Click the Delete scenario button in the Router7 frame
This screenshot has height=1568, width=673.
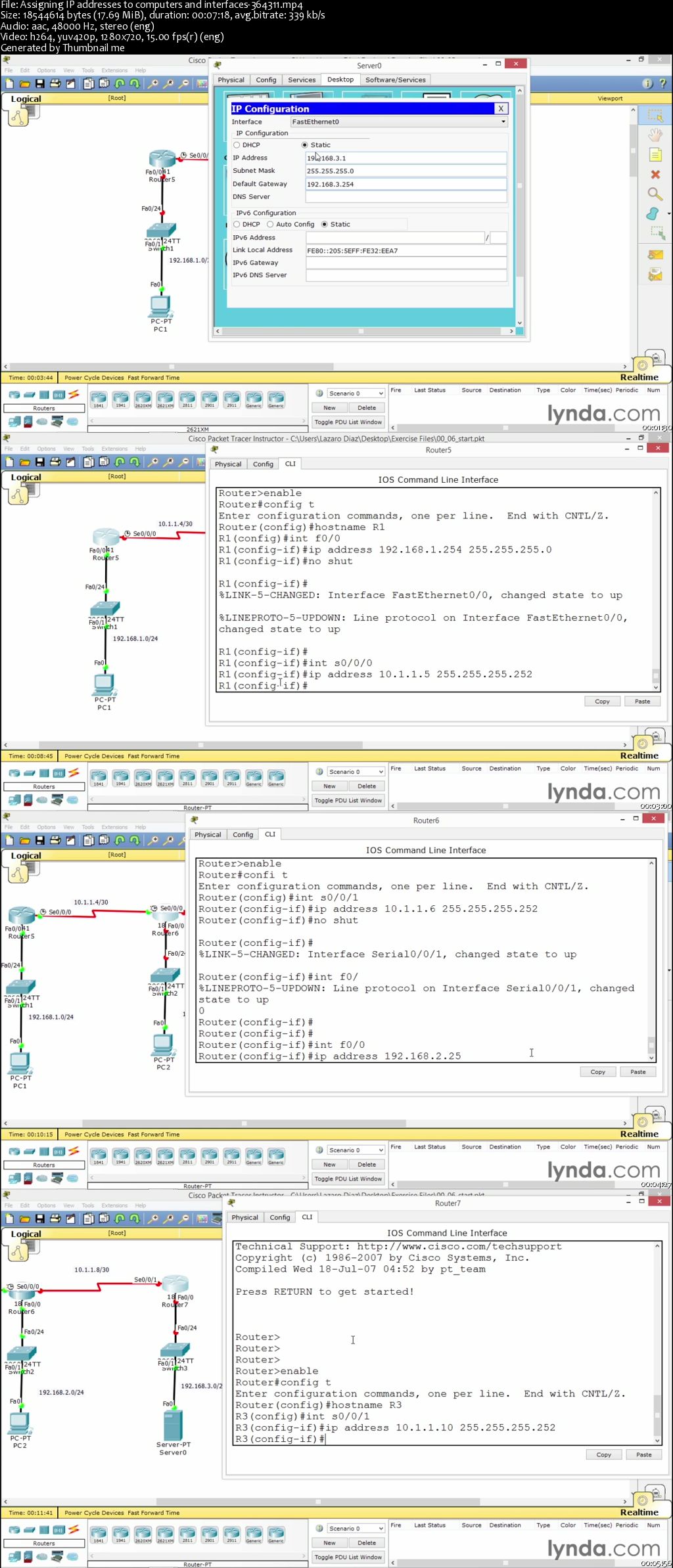(x=367, y=1543)
